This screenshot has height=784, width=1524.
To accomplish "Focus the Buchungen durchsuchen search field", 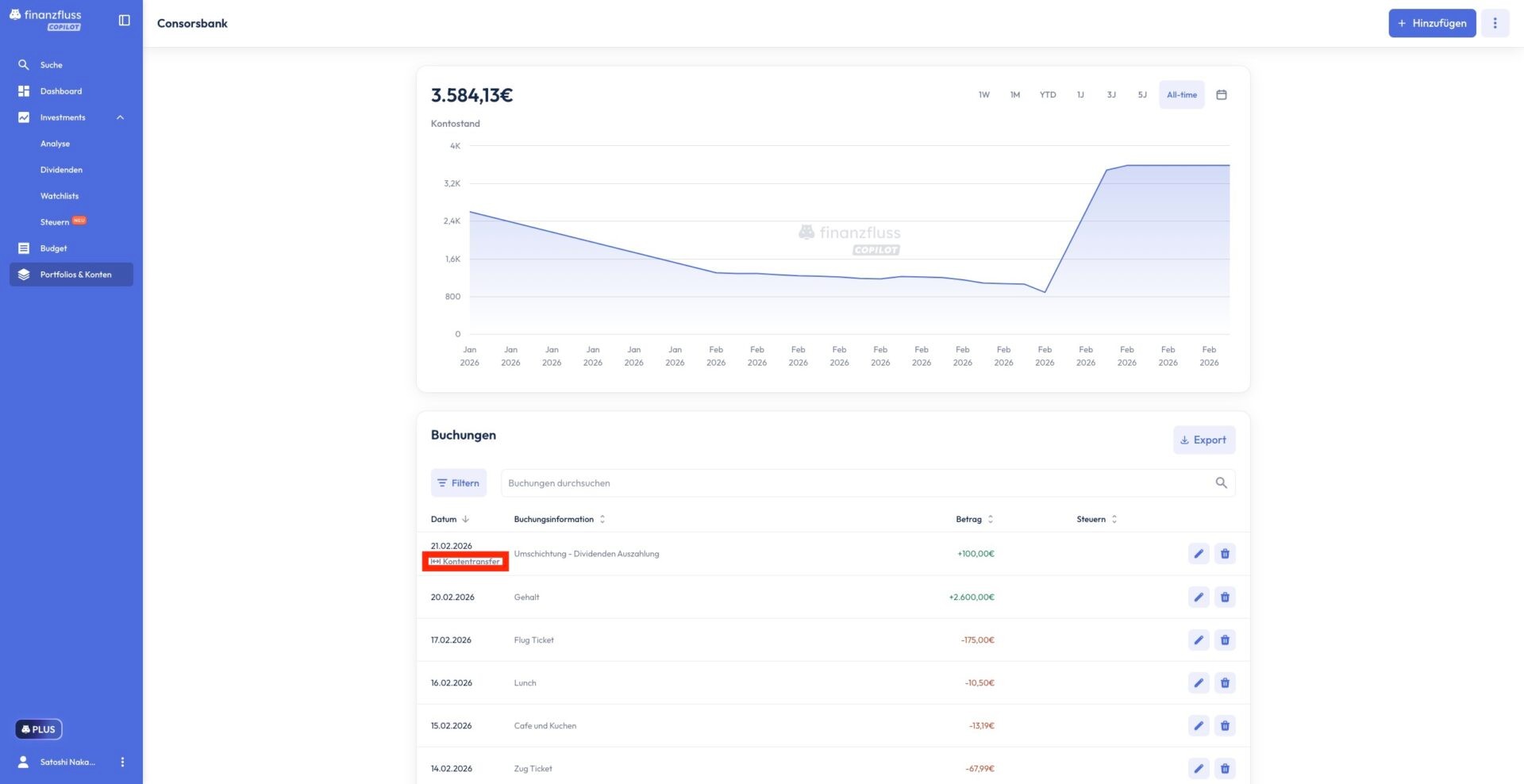I will coord(857,482).
